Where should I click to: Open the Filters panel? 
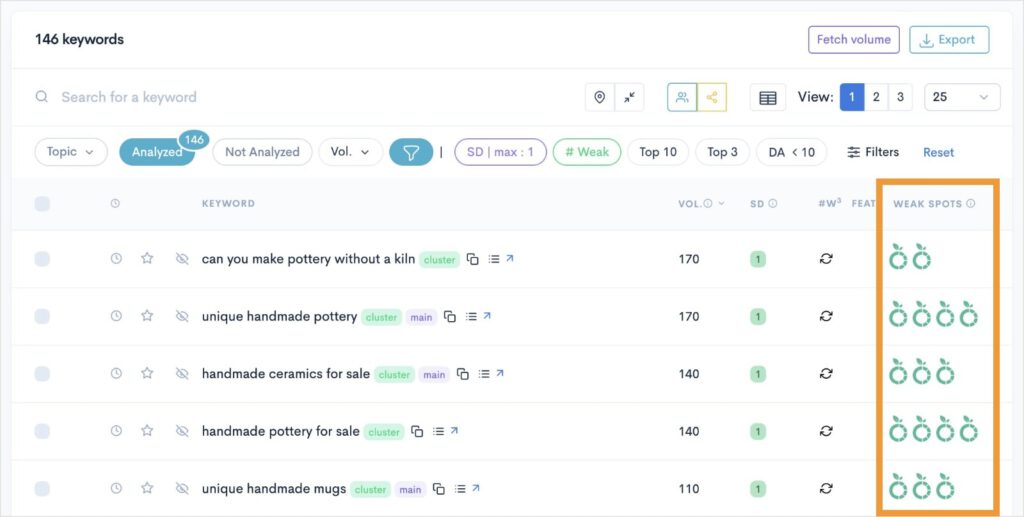872,152
